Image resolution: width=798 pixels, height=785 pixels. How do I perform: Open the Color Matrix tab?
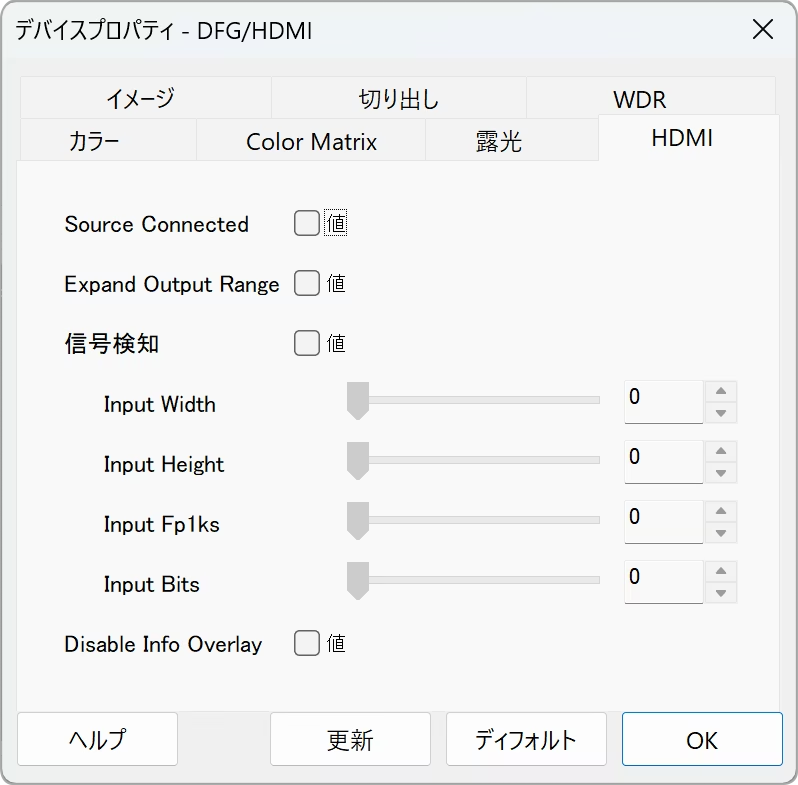click(x=311, y=142)
